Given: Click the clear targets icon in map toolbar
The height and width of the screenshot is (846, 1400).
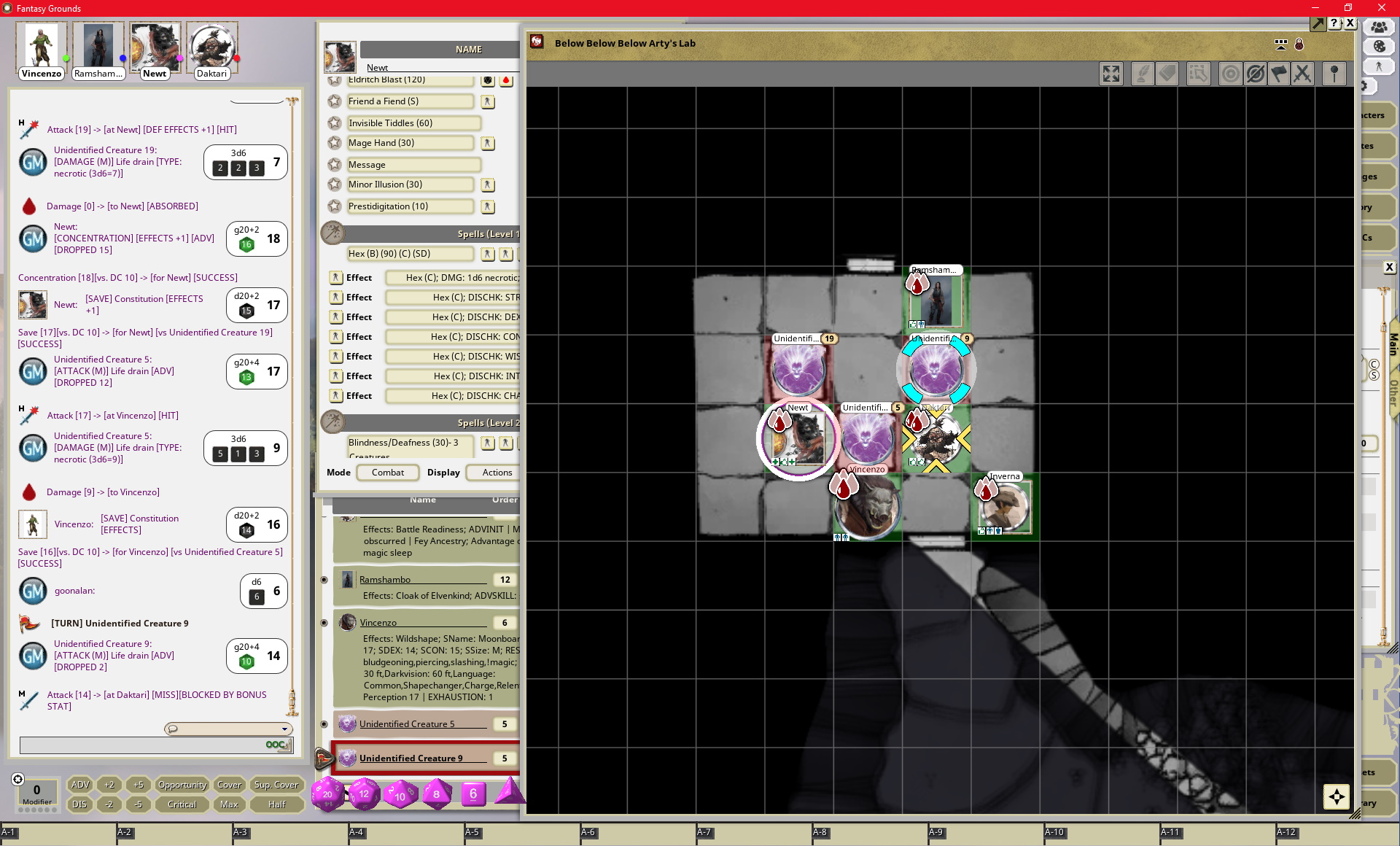Looking at the screenshot, I should [1255, 74].
